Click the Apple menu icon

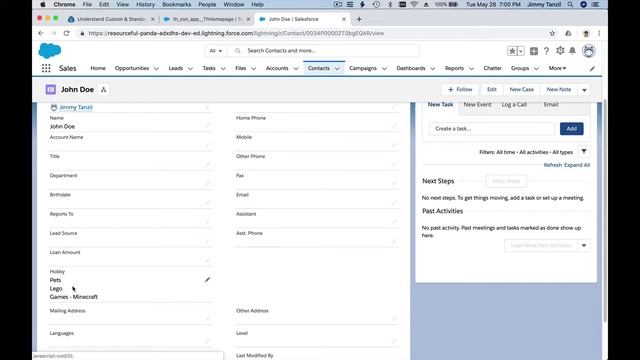(42, 4)
